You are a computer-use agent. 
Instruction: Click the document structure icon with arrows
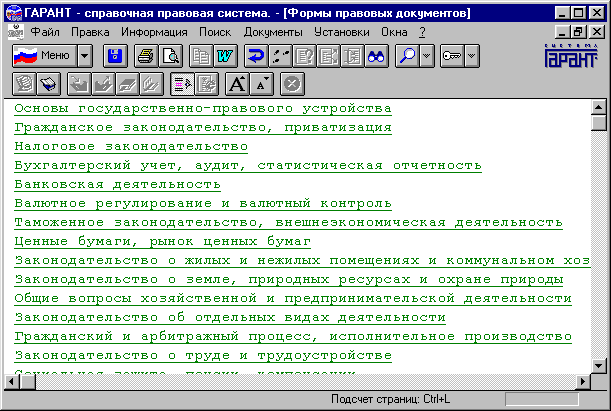coord(328,56)
